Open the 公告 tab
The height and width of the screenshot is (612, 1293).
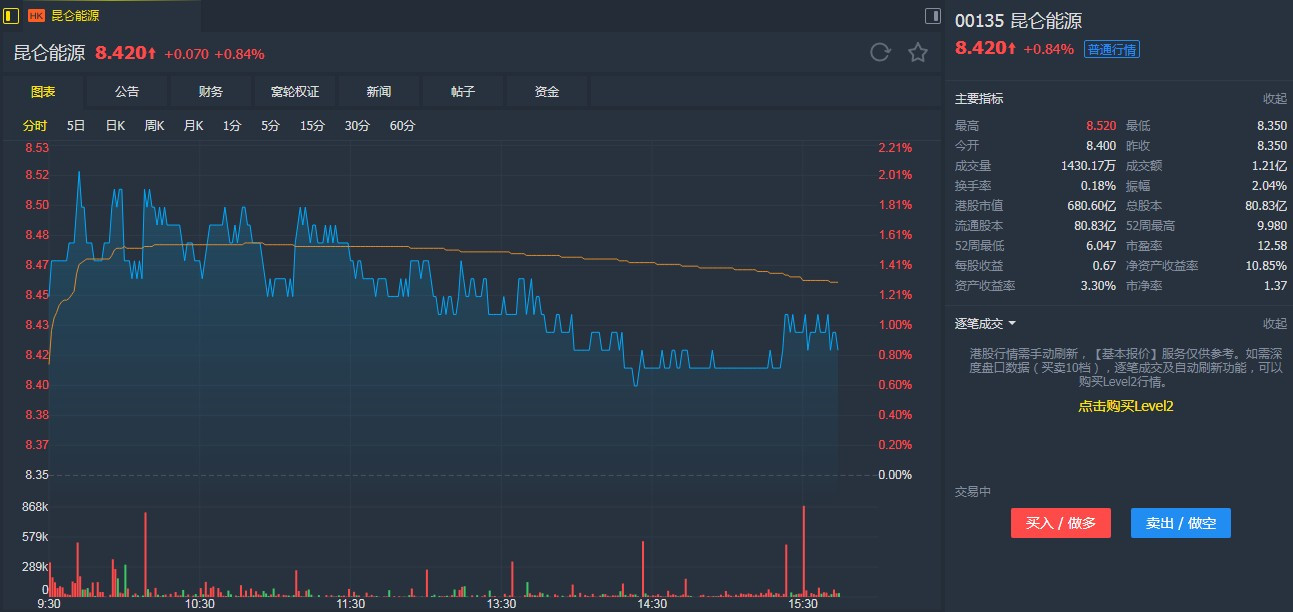tap(127, 91)
